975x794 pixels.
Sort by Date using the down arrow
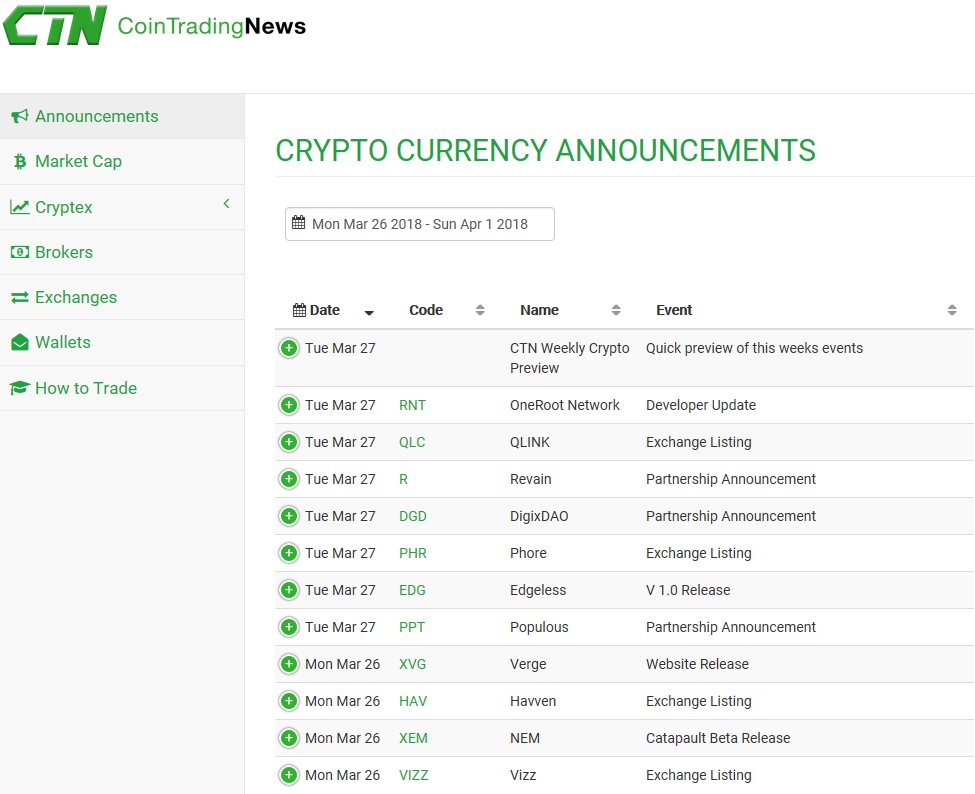tap(369, 313)
